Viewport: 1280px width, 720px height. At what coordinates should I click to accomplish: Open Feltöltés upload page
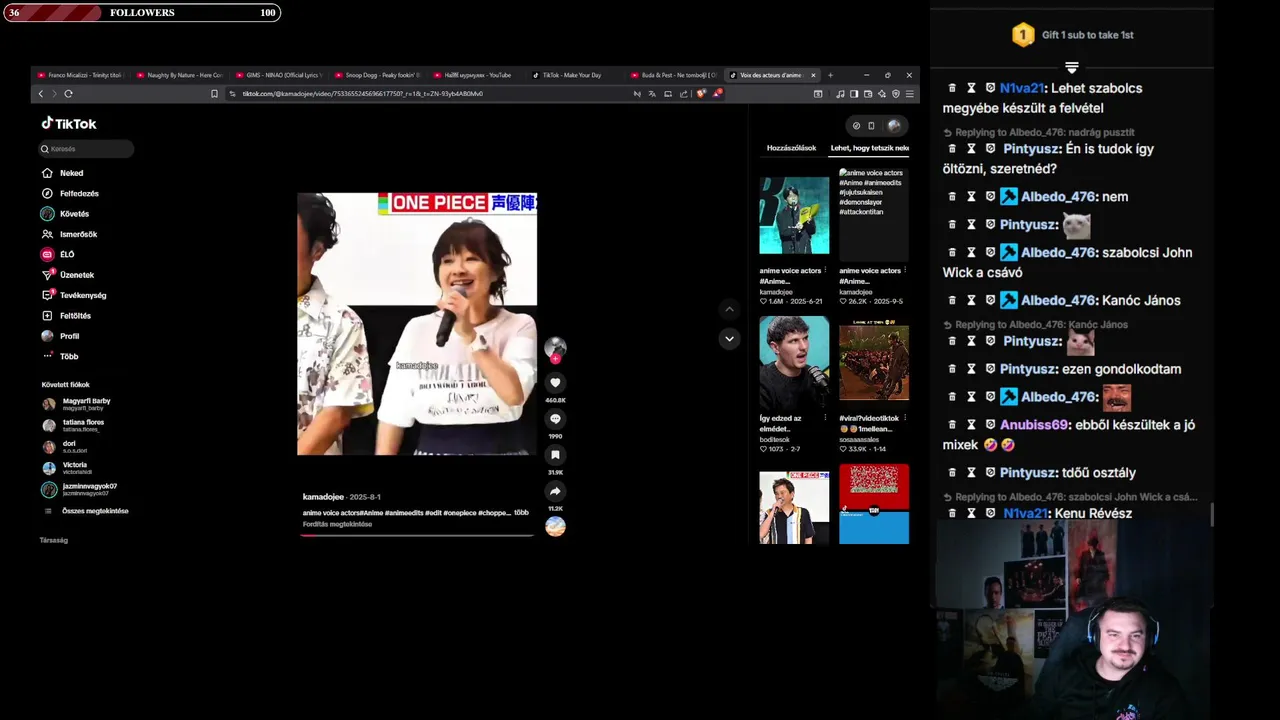coord(66,316)
